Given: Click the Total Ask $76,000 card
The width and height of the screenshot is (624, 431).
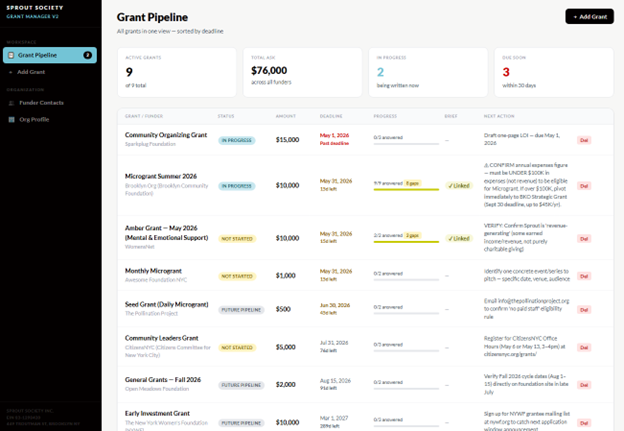Looking at the screenshot, I should click(x=302, y=72).
